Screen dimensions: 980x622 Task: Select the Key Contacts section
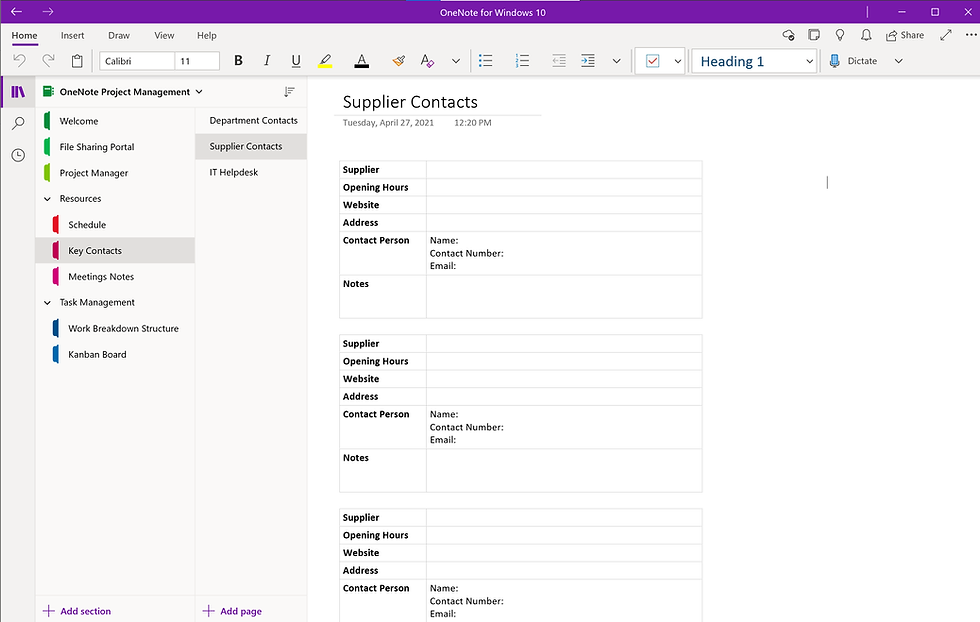tap(115, 251)
